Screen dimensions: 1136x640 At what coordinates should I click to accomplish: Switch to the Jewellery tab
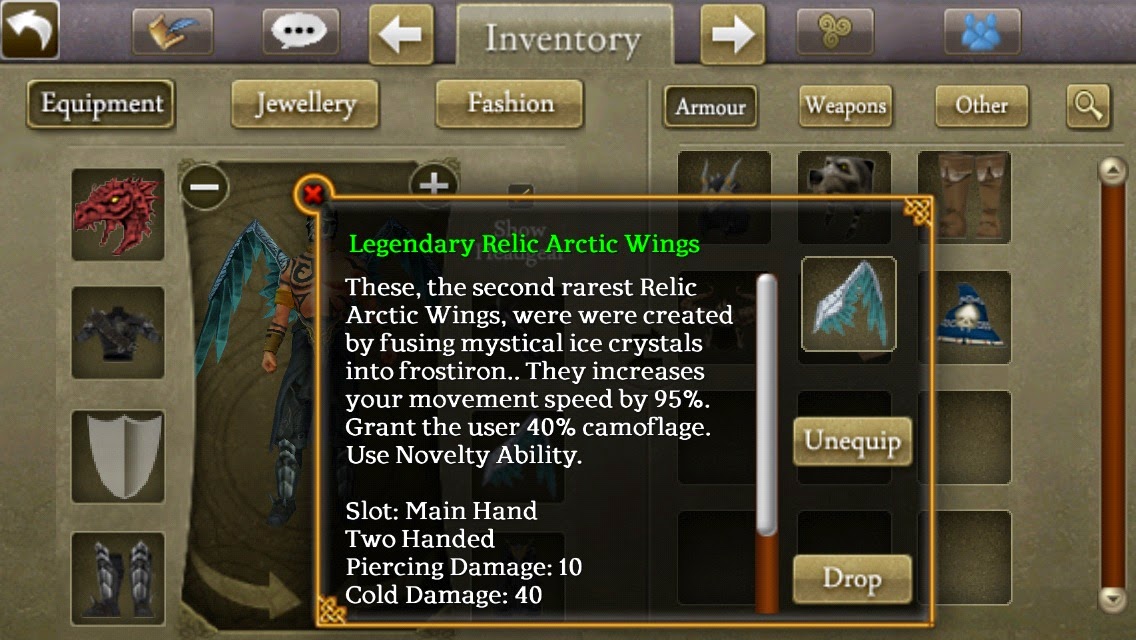305,104
